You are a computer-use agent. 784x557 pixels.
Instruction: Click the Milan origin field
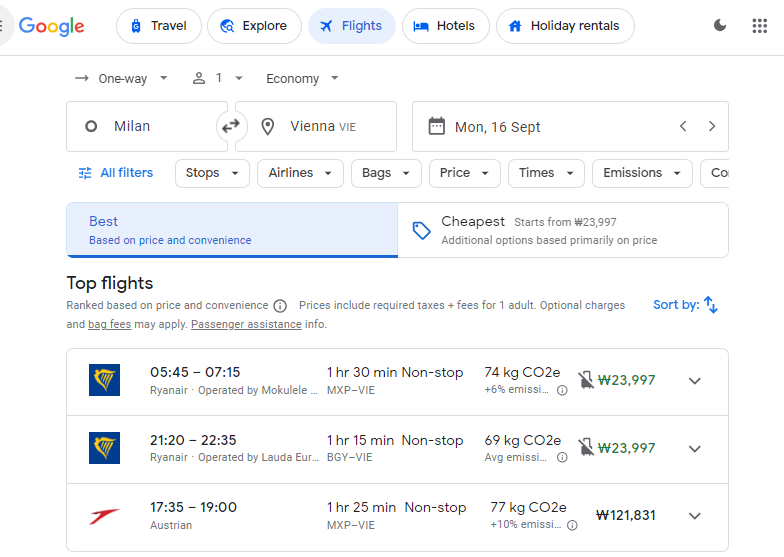[145, 126]
